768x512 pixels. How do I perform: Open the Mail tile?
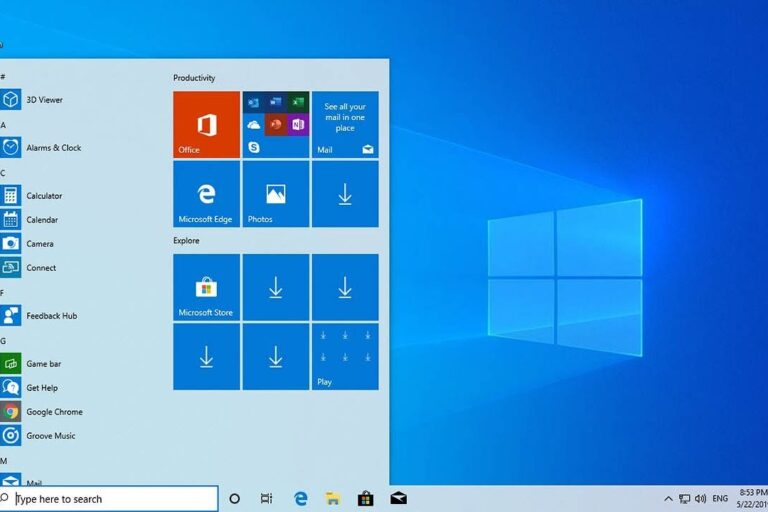click(x=345, y=125)
